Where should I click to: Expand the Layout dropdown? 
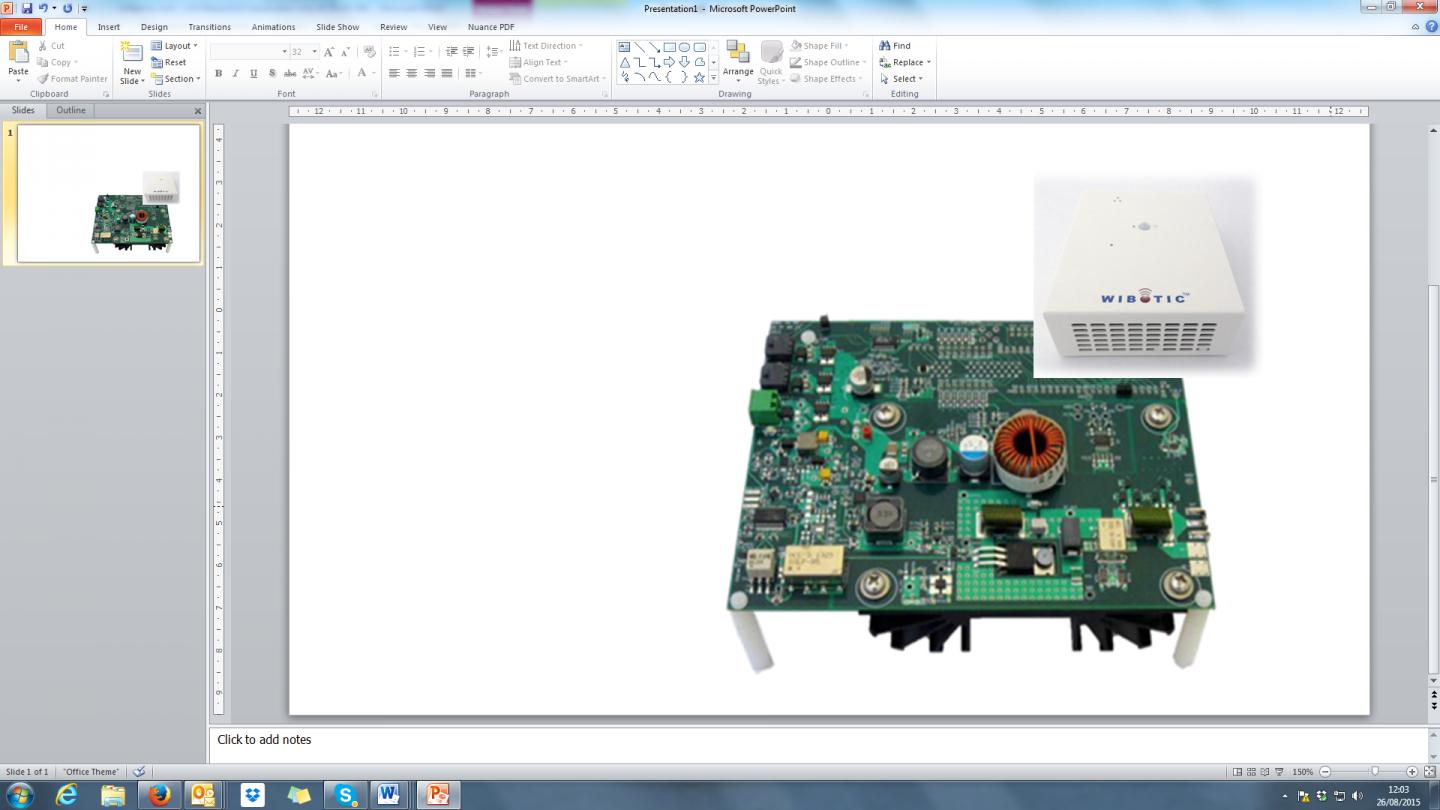click(175, 46)
